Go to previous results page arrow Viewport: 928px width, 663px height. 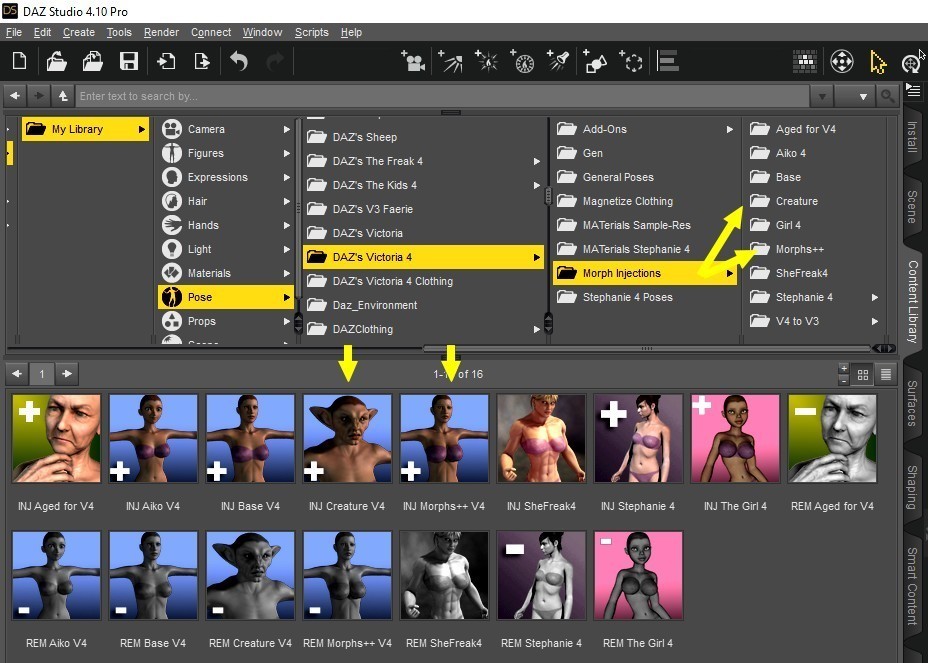point(17,374)
